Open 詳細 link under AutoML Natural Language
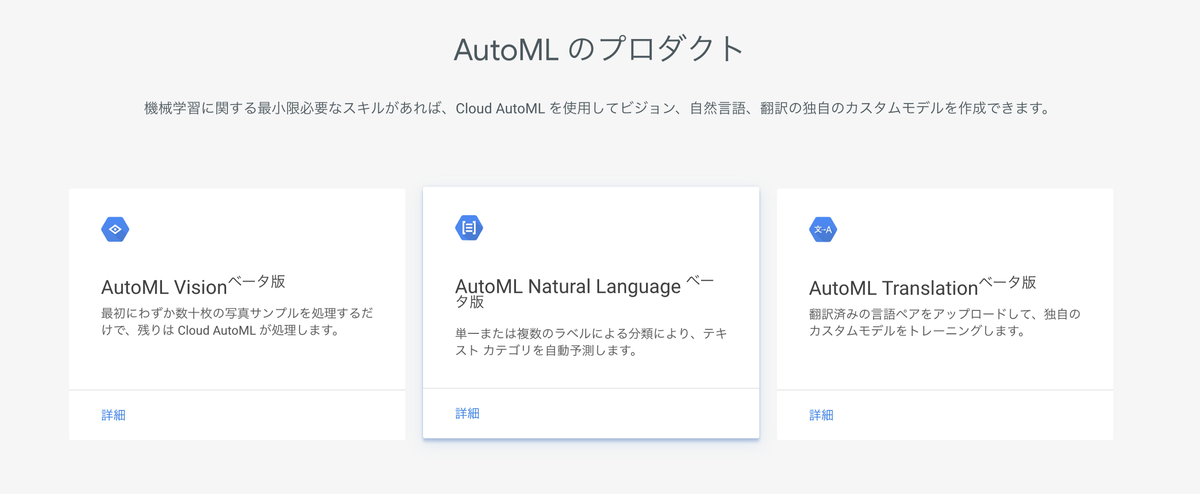 [x=468, y=413]
